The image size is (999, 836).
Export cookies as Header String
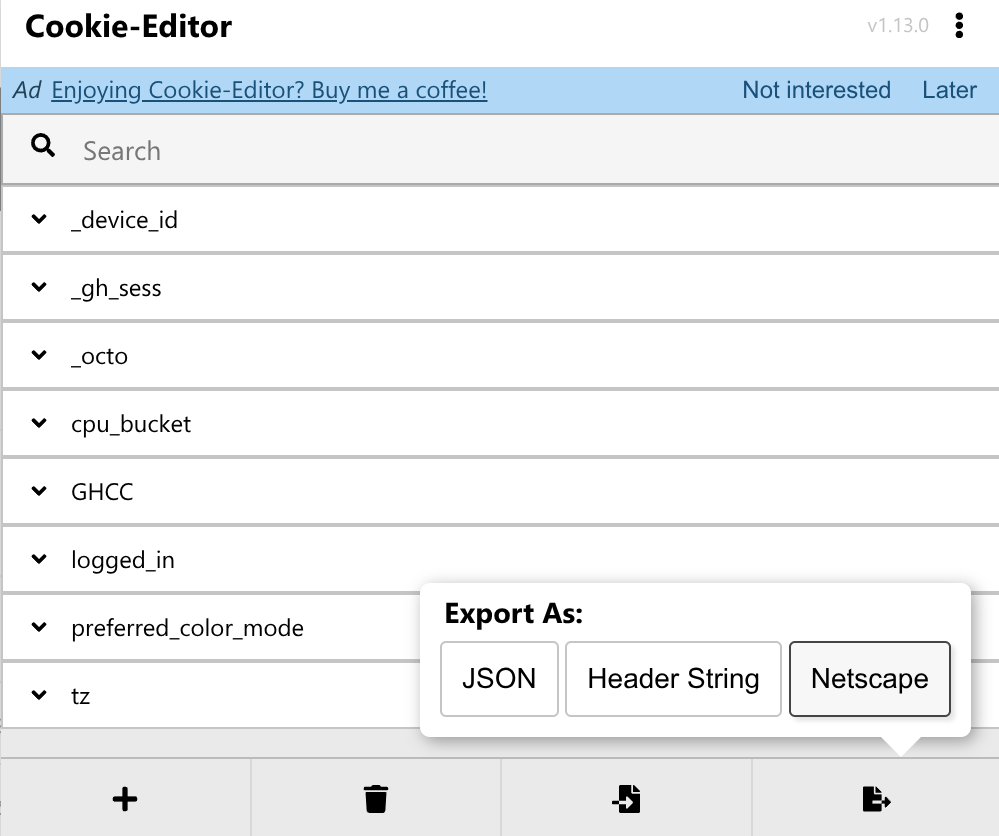point(673,679)
